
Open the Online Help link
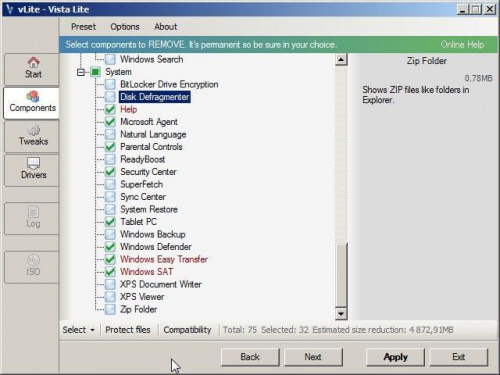point(462,45)
